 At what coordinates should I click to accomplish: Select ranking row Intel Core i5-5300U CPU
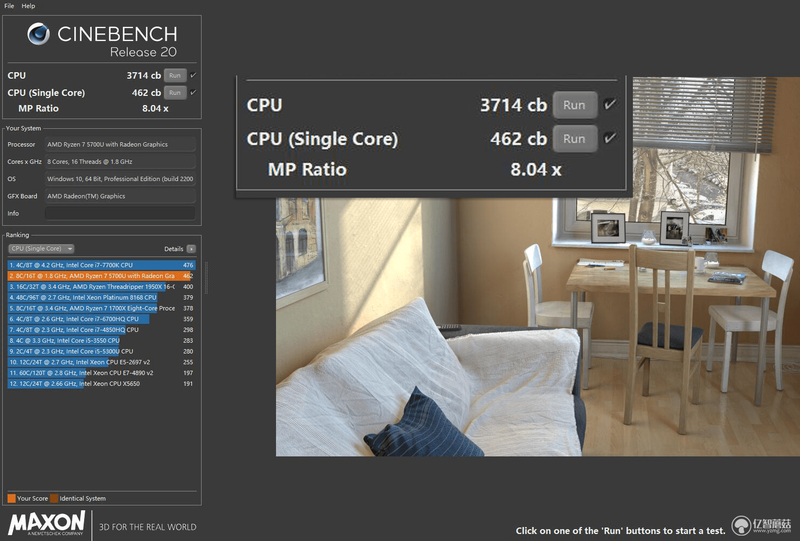tap(101, 351)
